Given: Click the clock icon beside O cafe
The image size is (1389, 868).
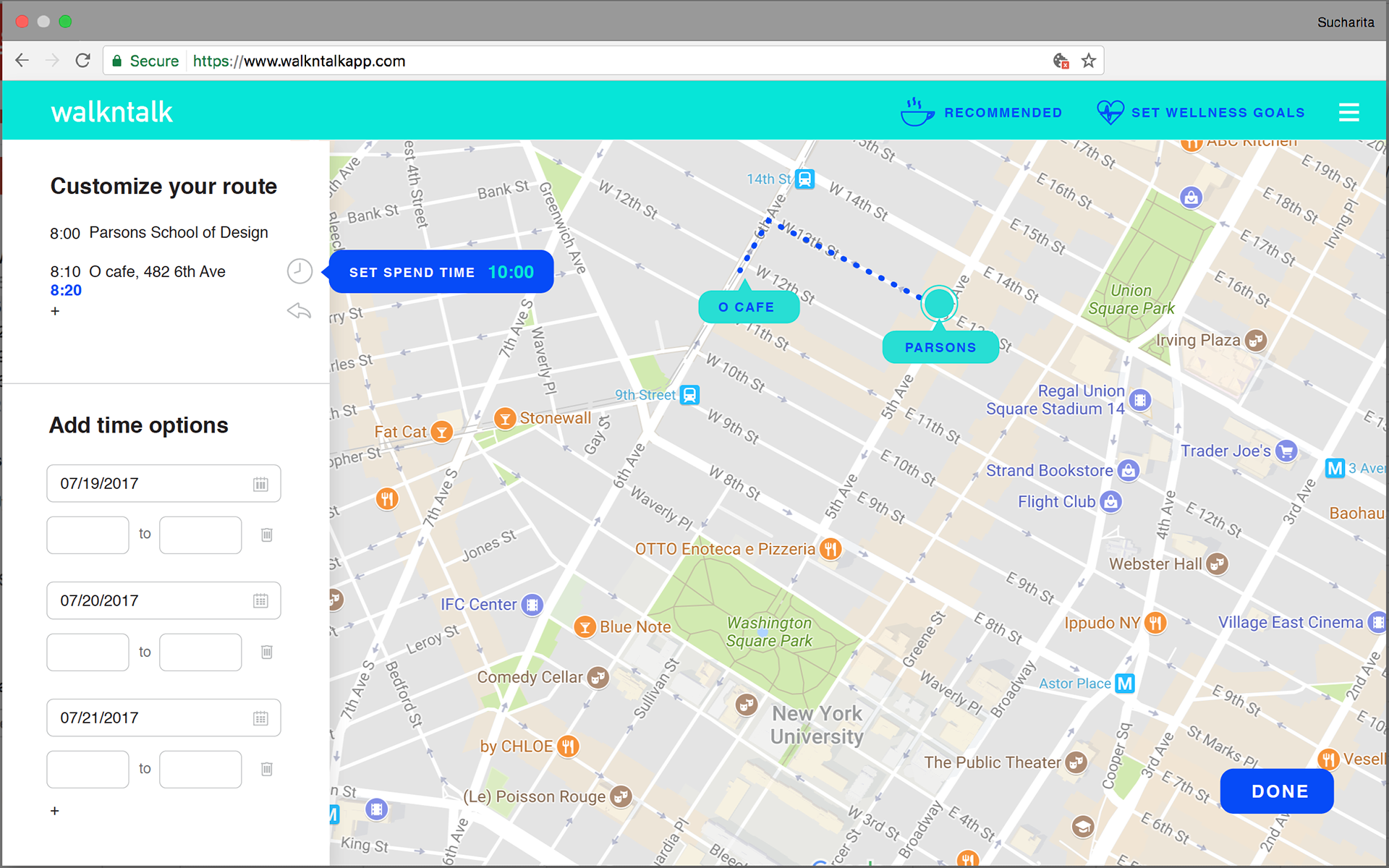Looking at the screenshot, I should coord(300,271).
